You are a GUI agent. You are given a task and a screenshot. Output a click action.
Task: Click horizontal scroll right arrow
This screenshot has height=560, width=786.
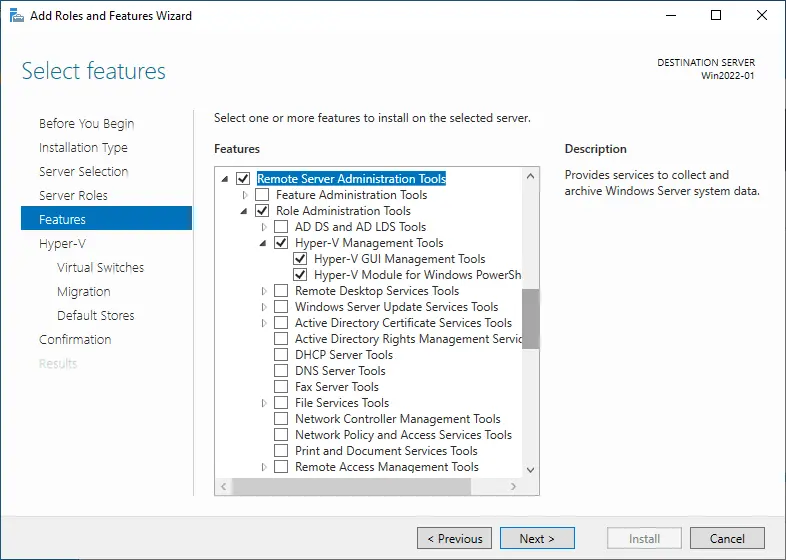513,486
